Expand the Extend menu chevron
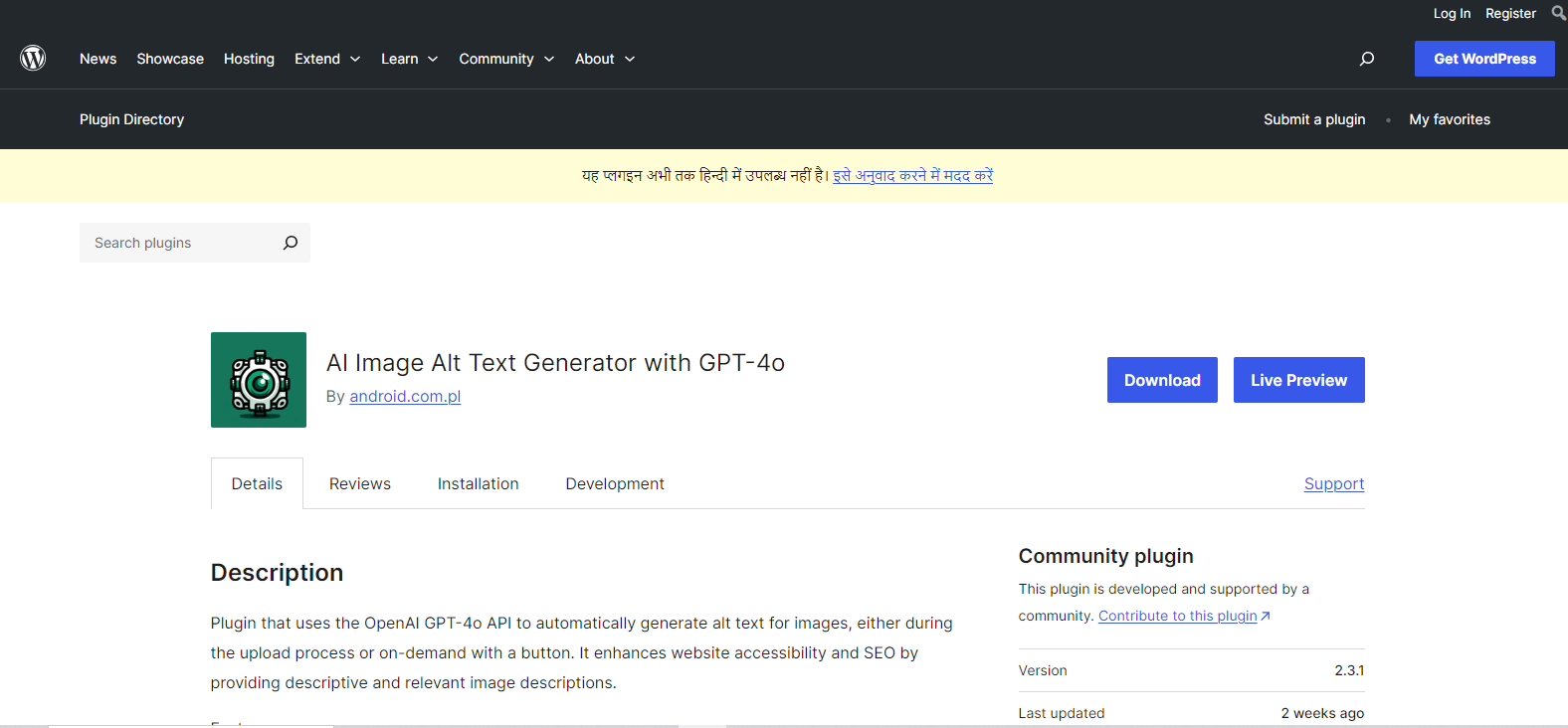This screenshot has height=728, width=1568. (355, 60)
